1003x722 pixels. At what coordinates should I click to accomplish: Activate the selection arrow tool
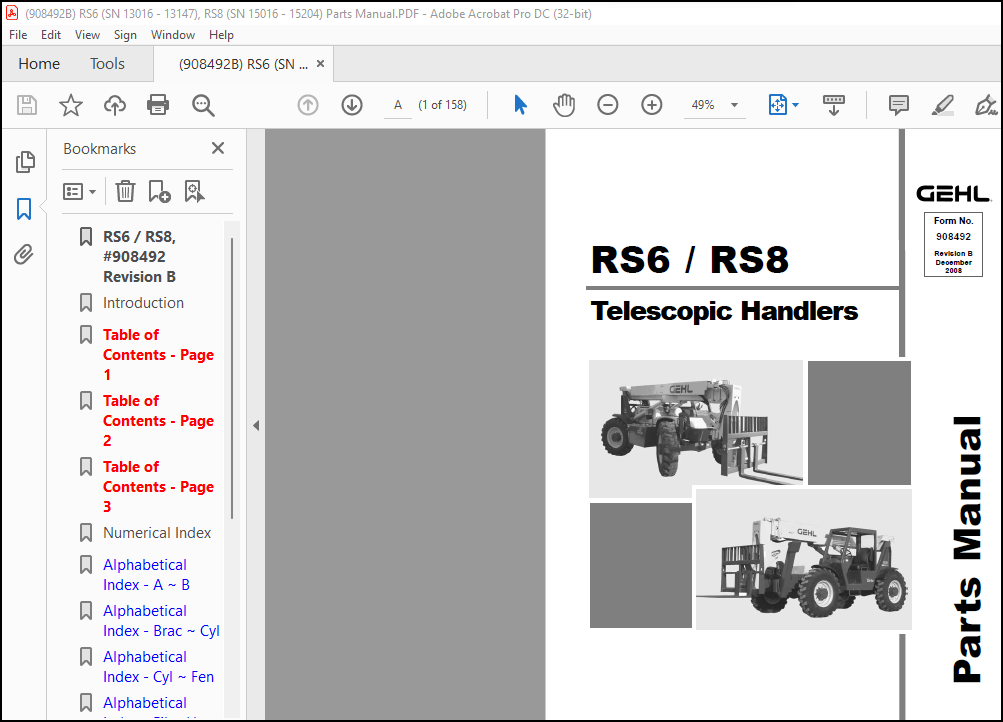[x=520, y=105]
